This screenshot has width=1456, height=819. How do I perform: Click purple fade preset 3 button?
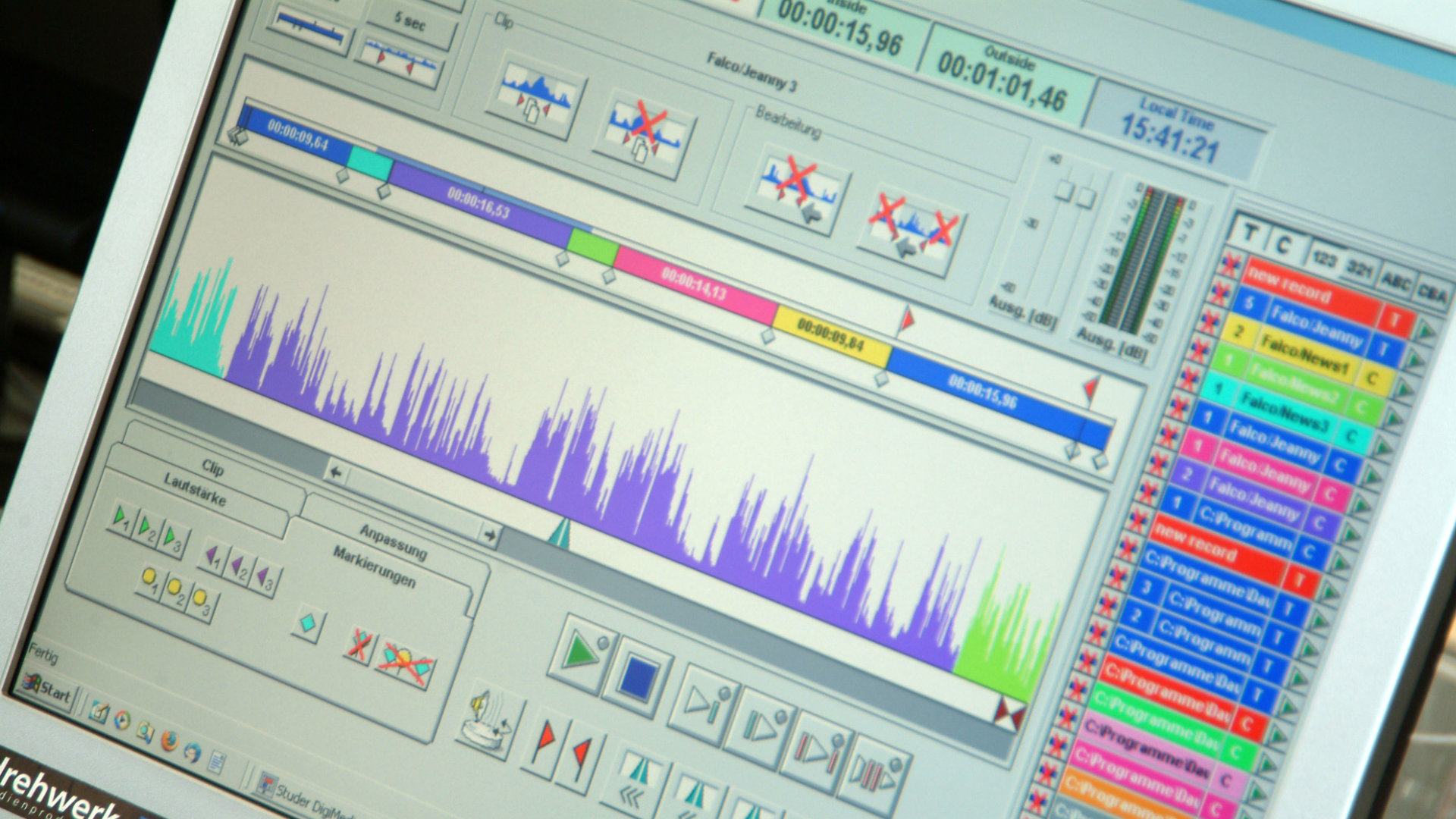[265, 579]
